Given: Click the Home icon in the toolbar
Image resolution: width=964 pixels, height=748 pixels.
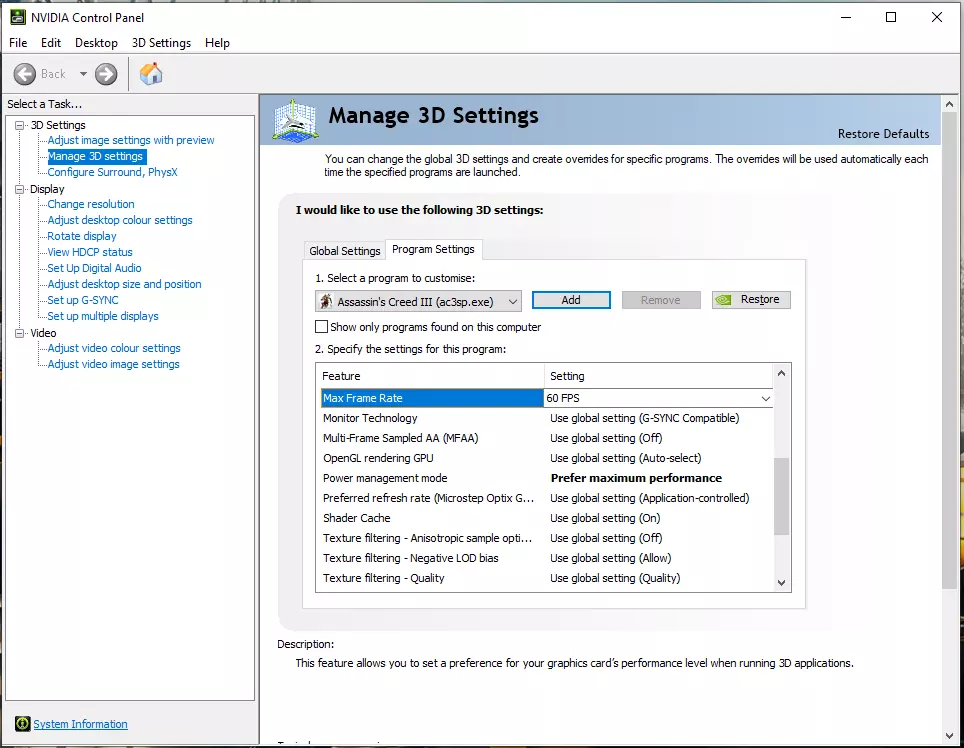Looking at the screenshot, I should (x=151, y=74).
